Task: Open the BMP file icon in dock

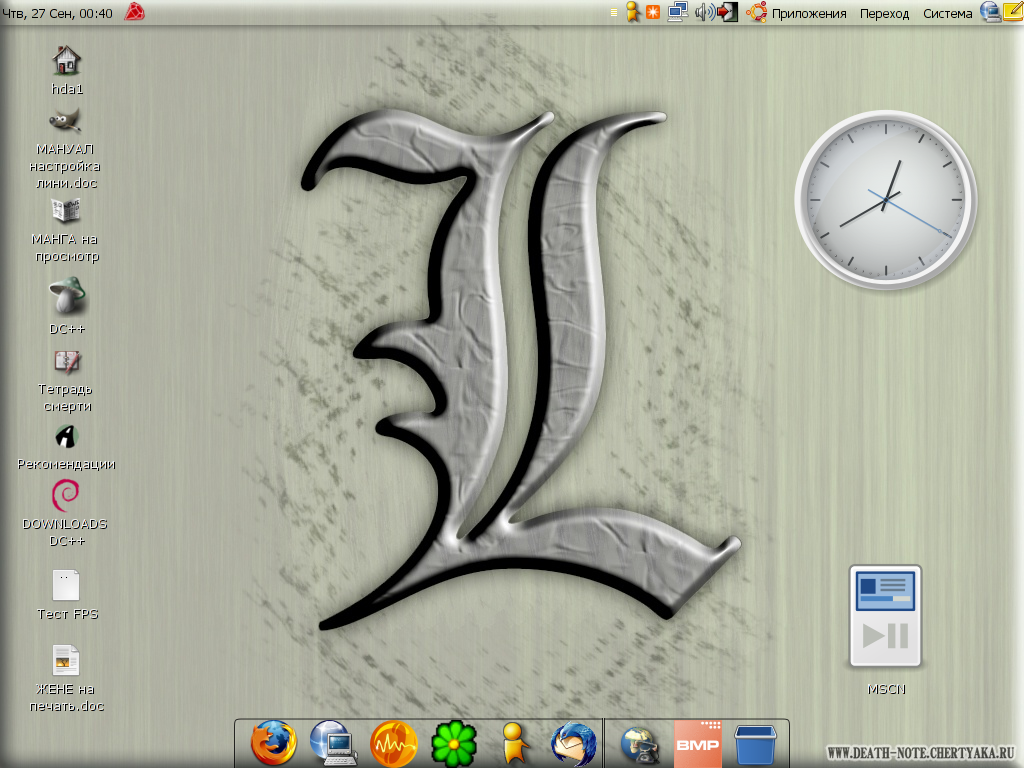Action: (697, 744)
